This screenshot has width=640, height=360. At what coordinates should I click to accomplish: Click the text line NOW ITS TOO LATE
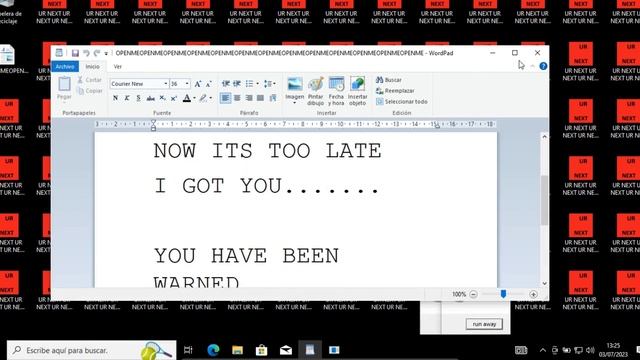tap(267, 151)
